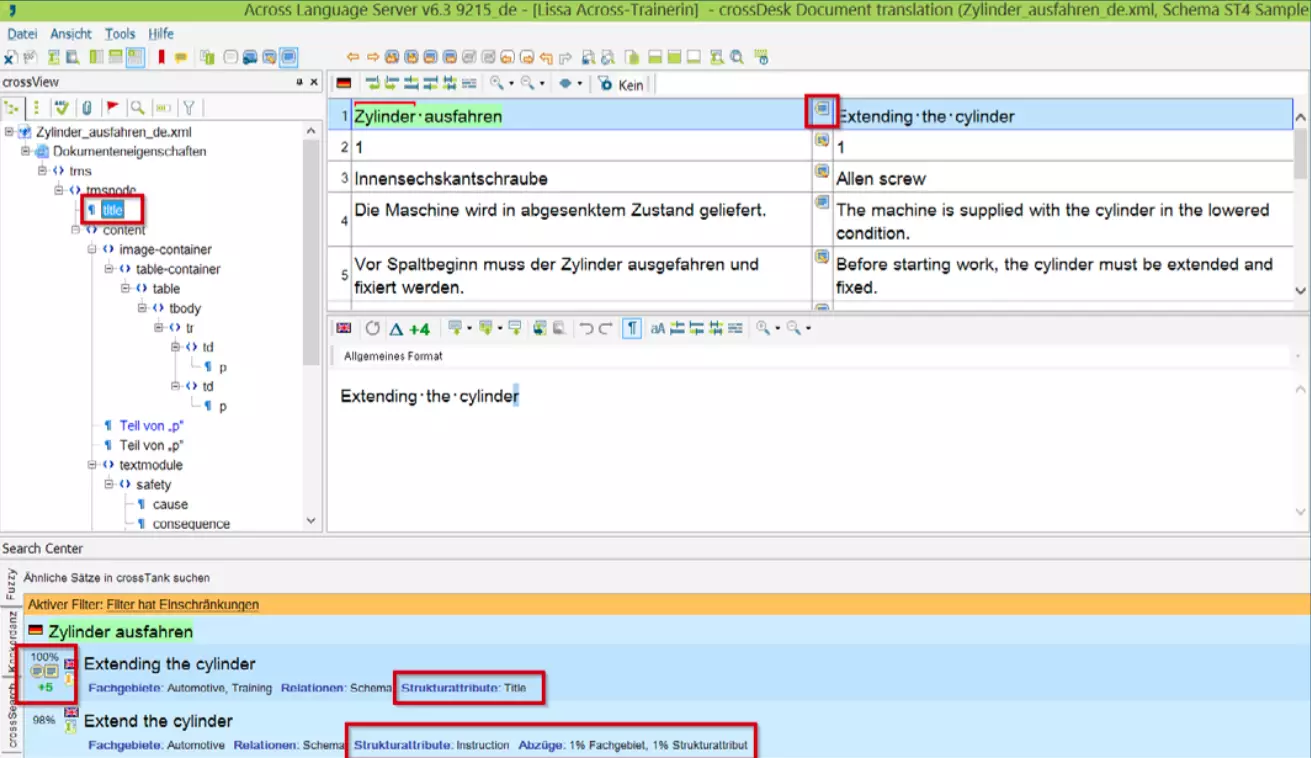
Task: Select the 98% match 'Extend the cylinder'
Action: click(158, 721)
